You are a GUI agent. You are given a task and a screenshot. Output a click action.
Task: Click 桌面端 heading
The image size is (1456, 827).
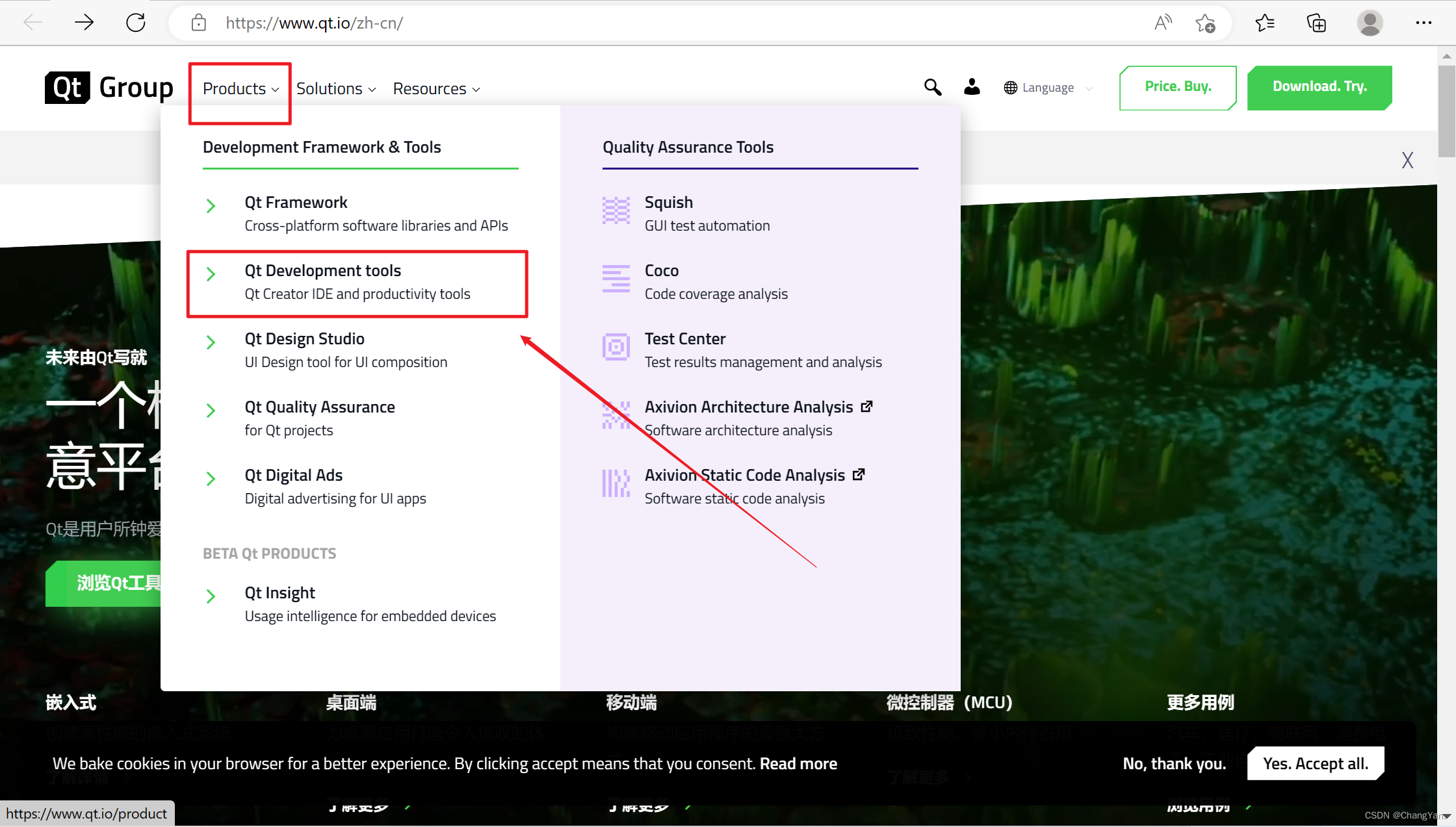pos(351,702)
